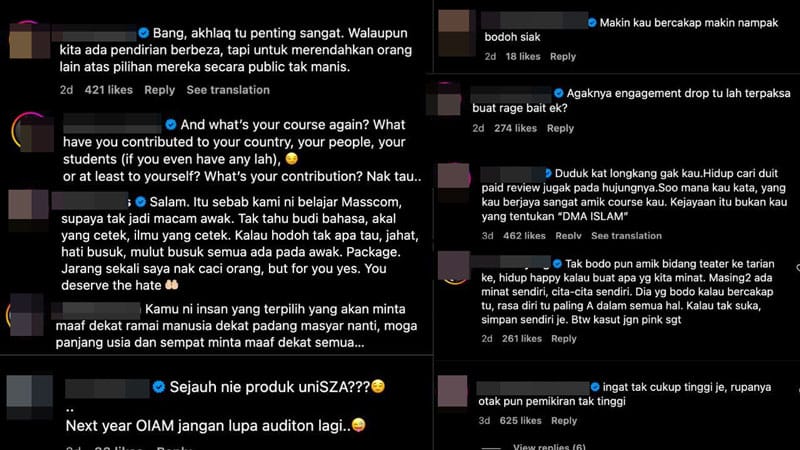Open profile picture of uniSZA commenter
Image resolution: width=800 pixels, height=450 pixels.
(29, 397)
